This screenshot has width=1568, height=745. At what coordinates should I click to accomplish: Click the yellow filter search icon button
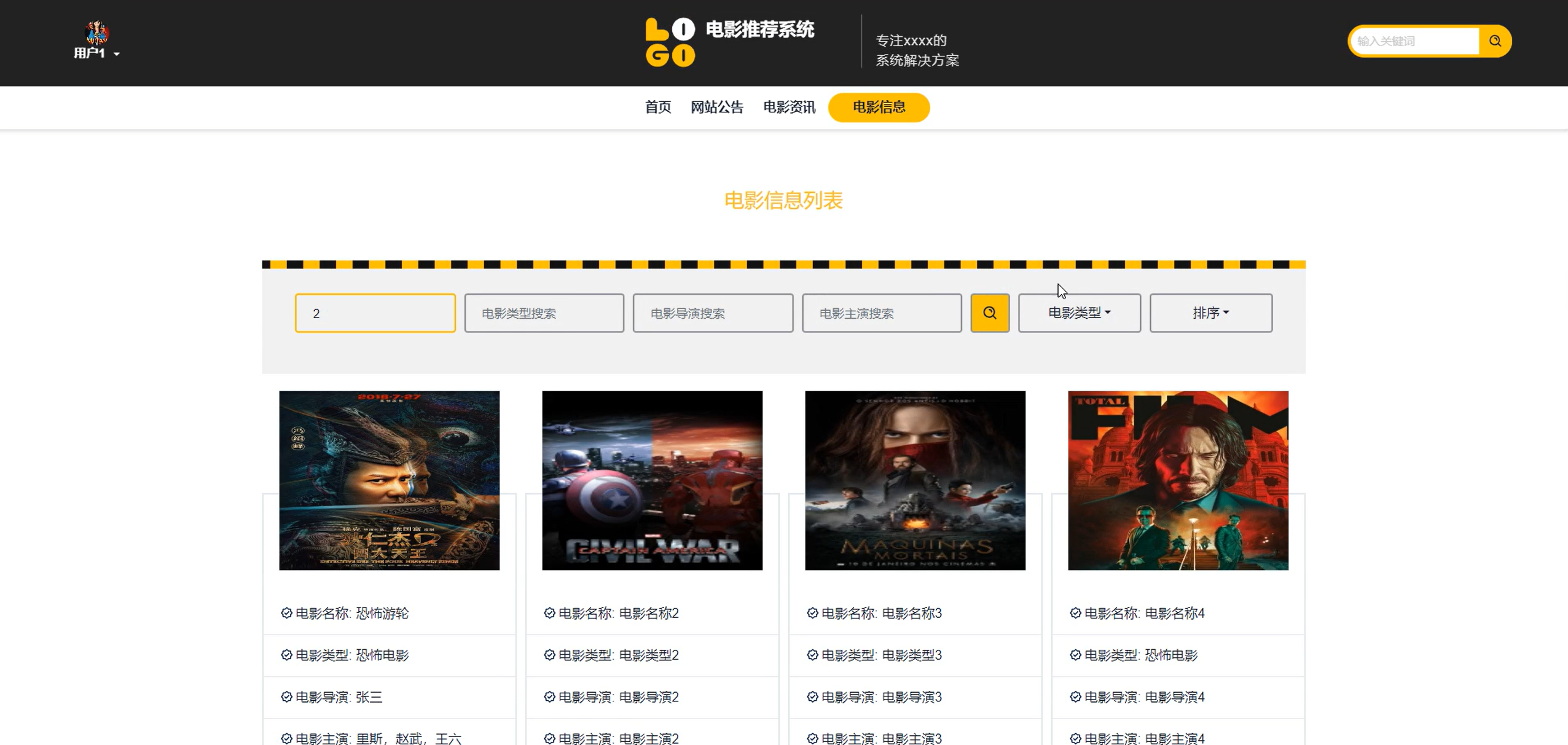click(989, 313)
